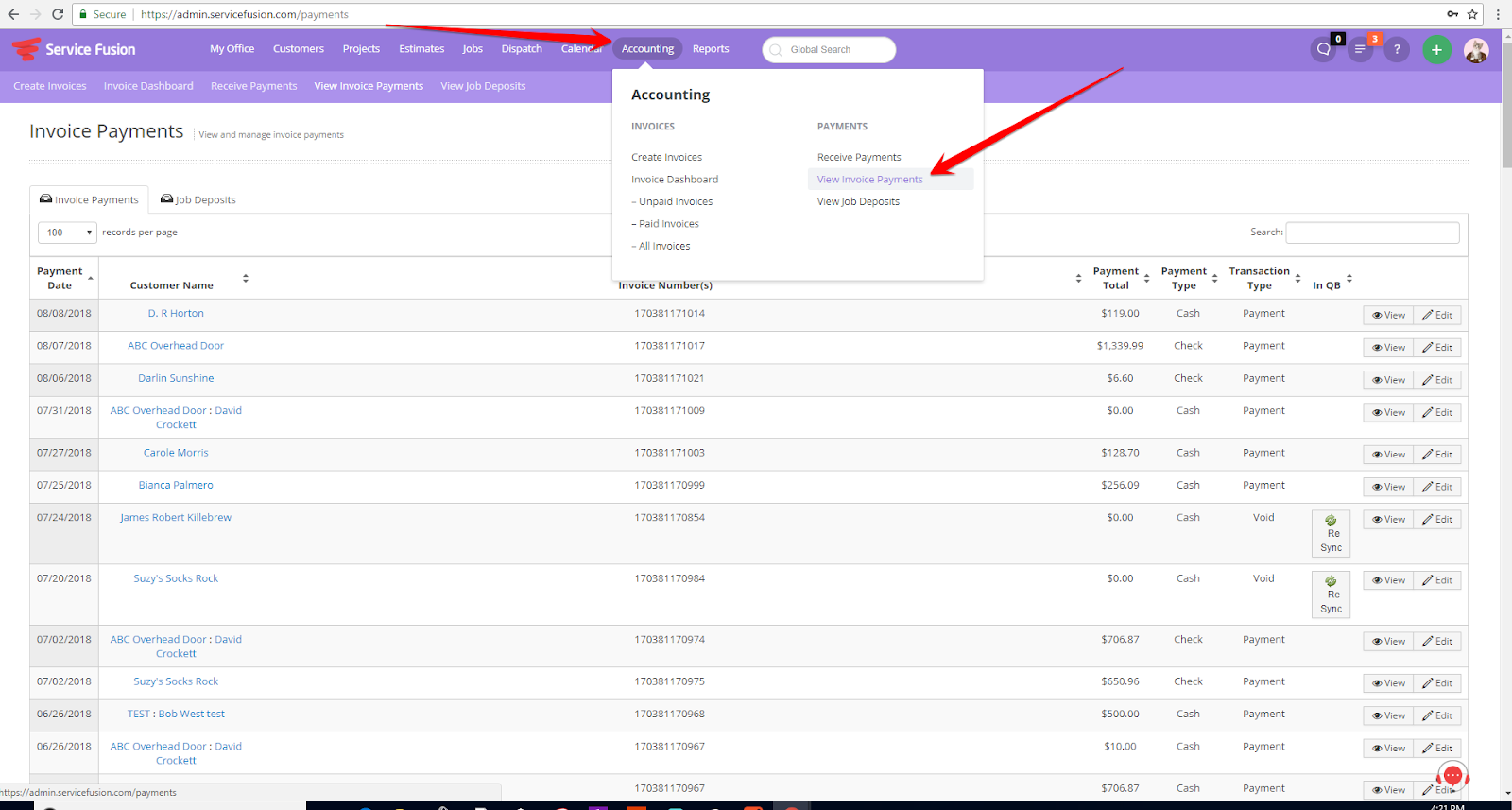Sort by Customer Name column
This screenshot has width=1512, height=810.
[176, 279]
